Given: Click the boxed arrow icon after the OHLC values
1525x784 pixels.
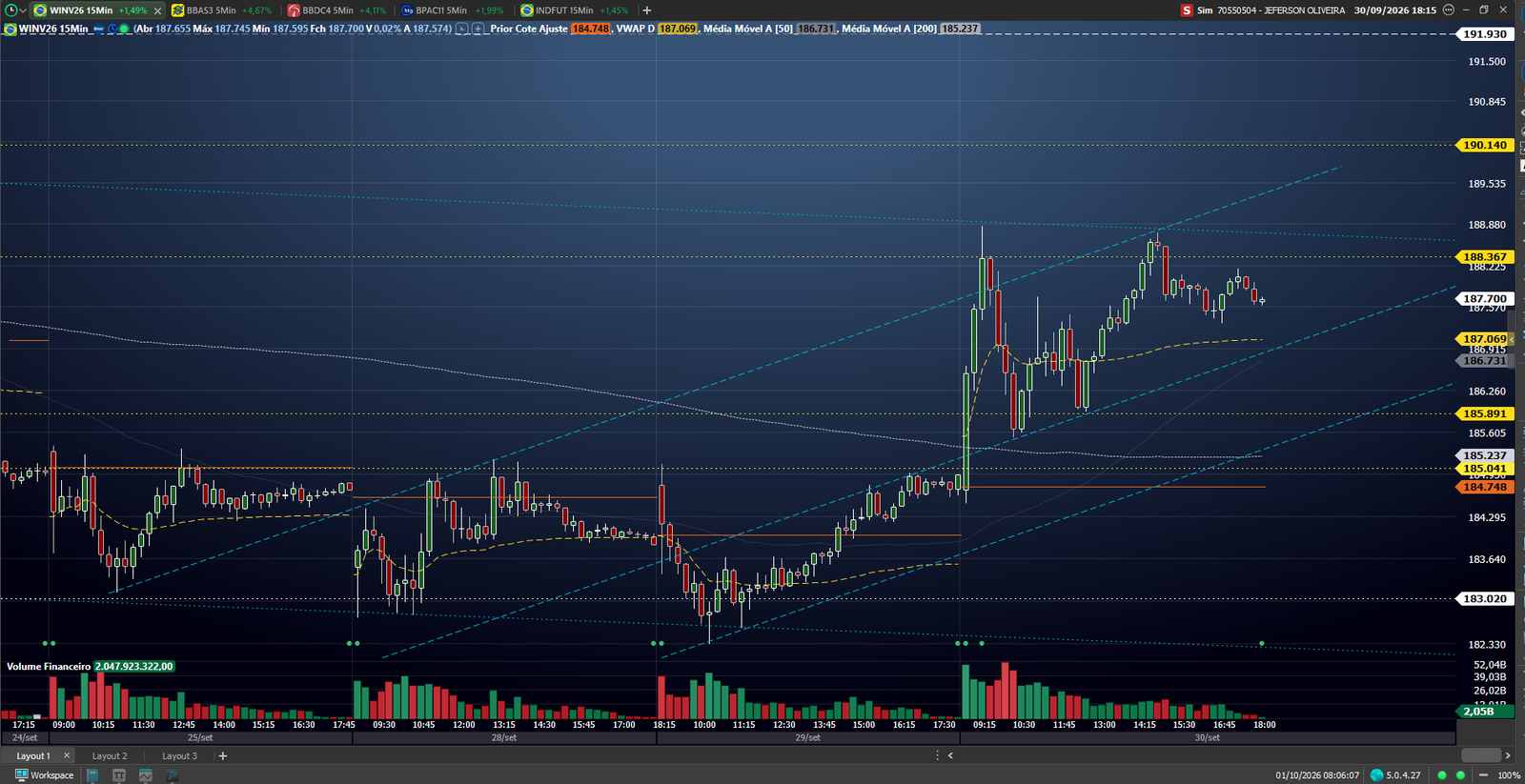Looking at the screenshot, I should point(462,29).
